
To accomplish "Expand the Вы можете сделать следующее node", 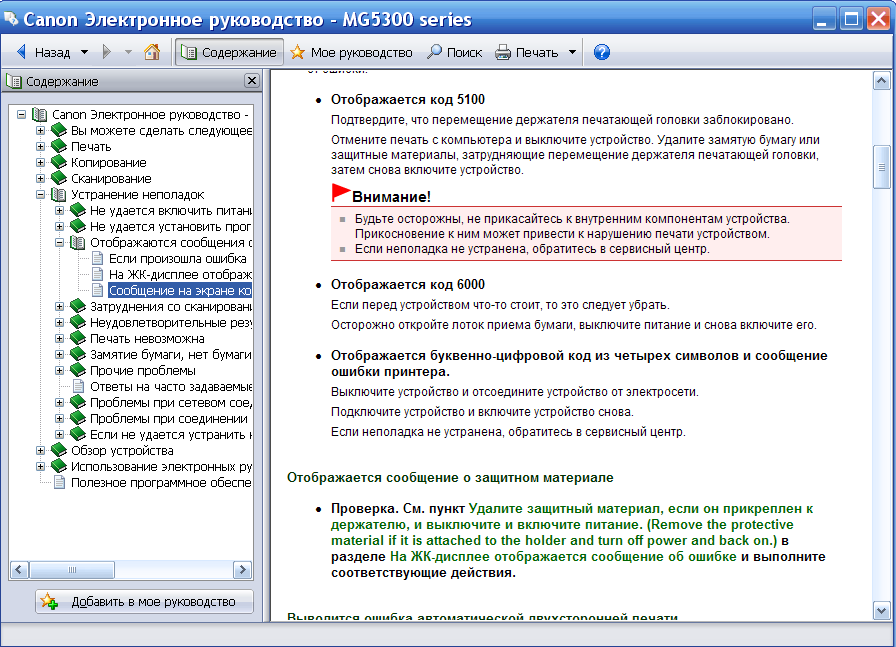I will click(x=40, y=130).
